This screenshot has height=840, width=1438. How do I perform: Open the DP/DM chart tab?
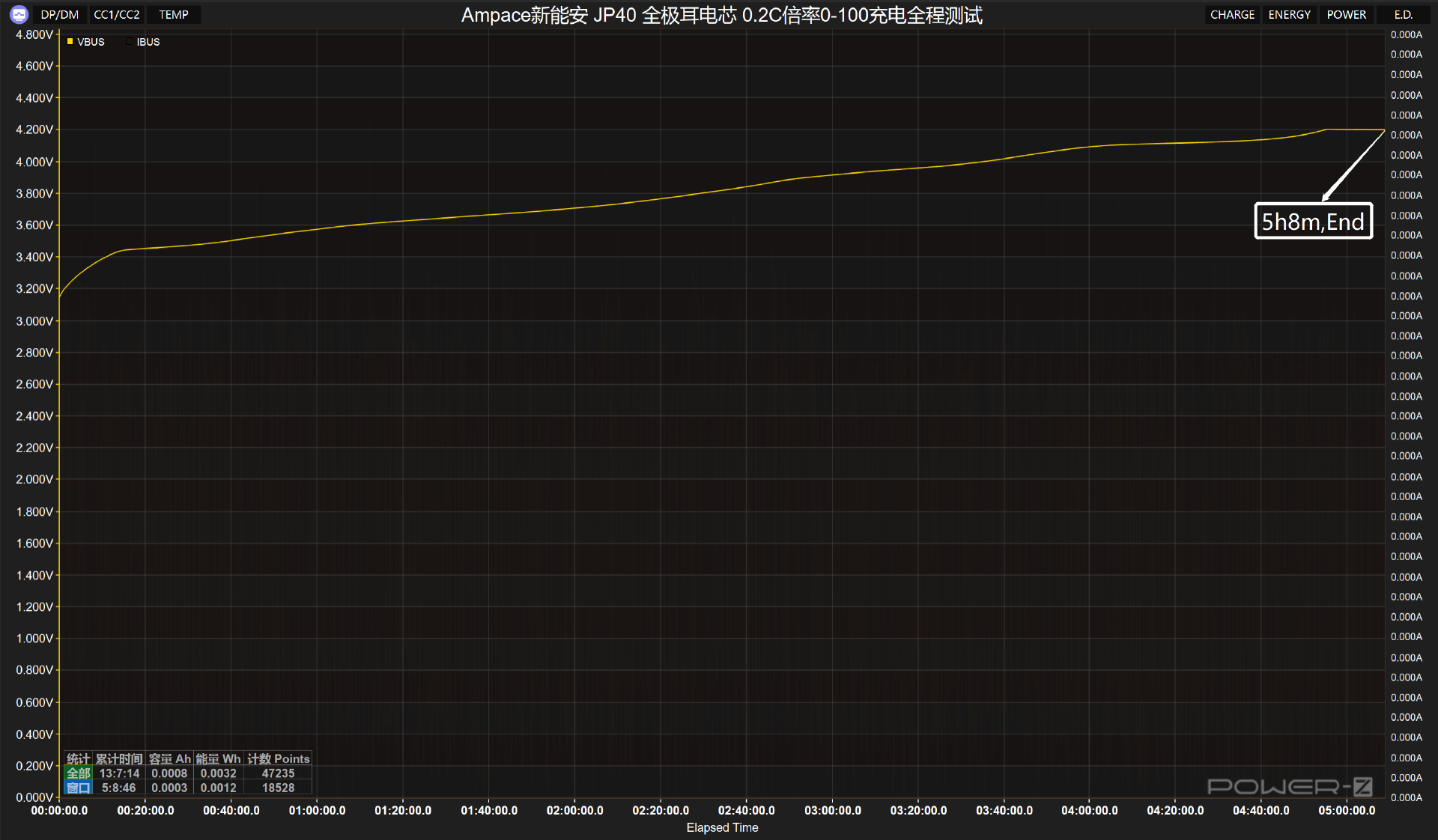pyautogui.click(x=60, y=15)
